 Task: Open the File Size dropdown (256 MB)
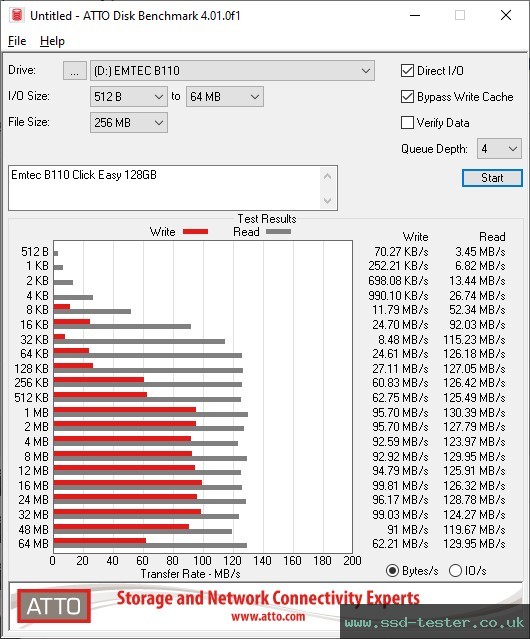pyautogui.click(x=129, y=123)
